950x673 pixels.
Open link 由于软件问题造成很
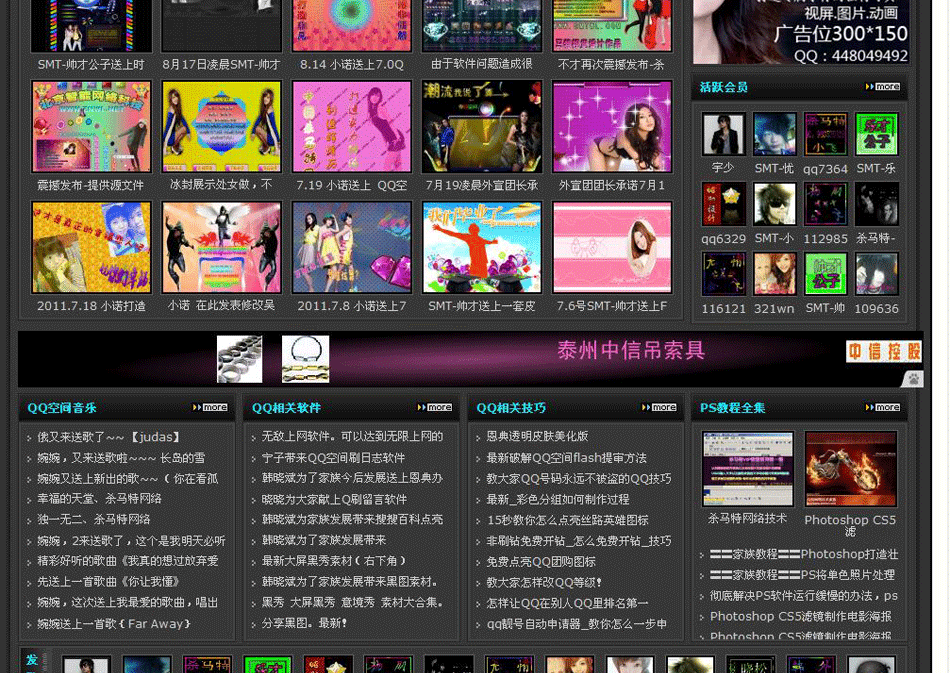pyautogui.click(x=482, y=64)
